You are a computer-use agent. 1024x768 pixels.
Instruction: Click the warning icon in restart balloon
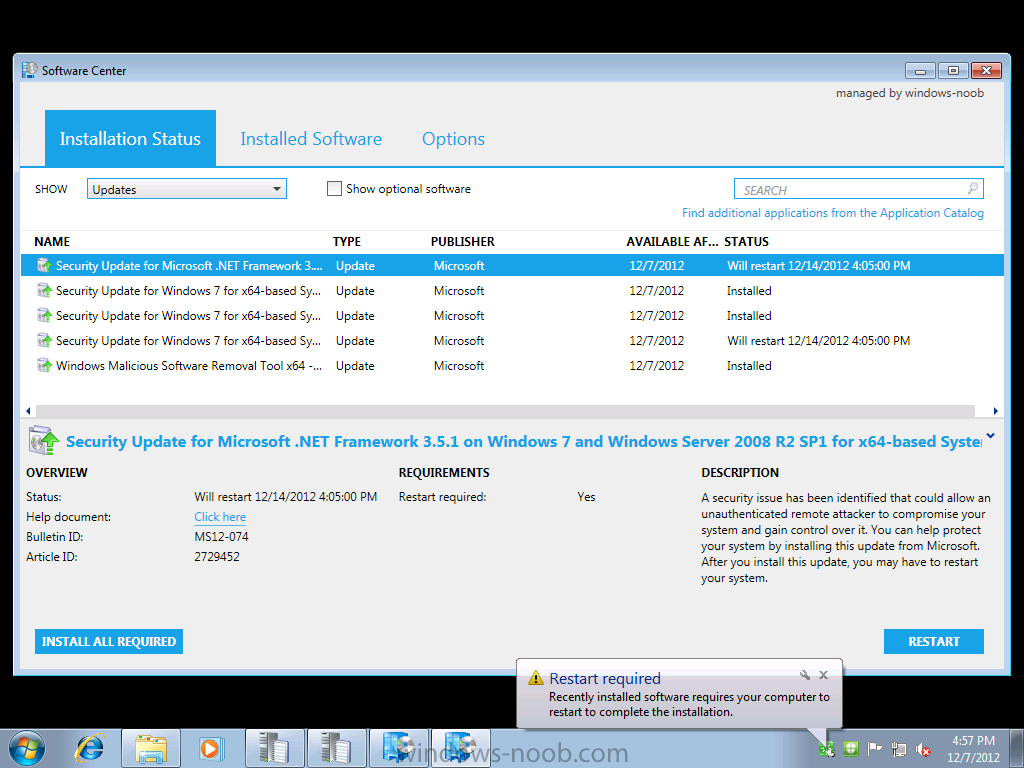click(x=536, y=678)
